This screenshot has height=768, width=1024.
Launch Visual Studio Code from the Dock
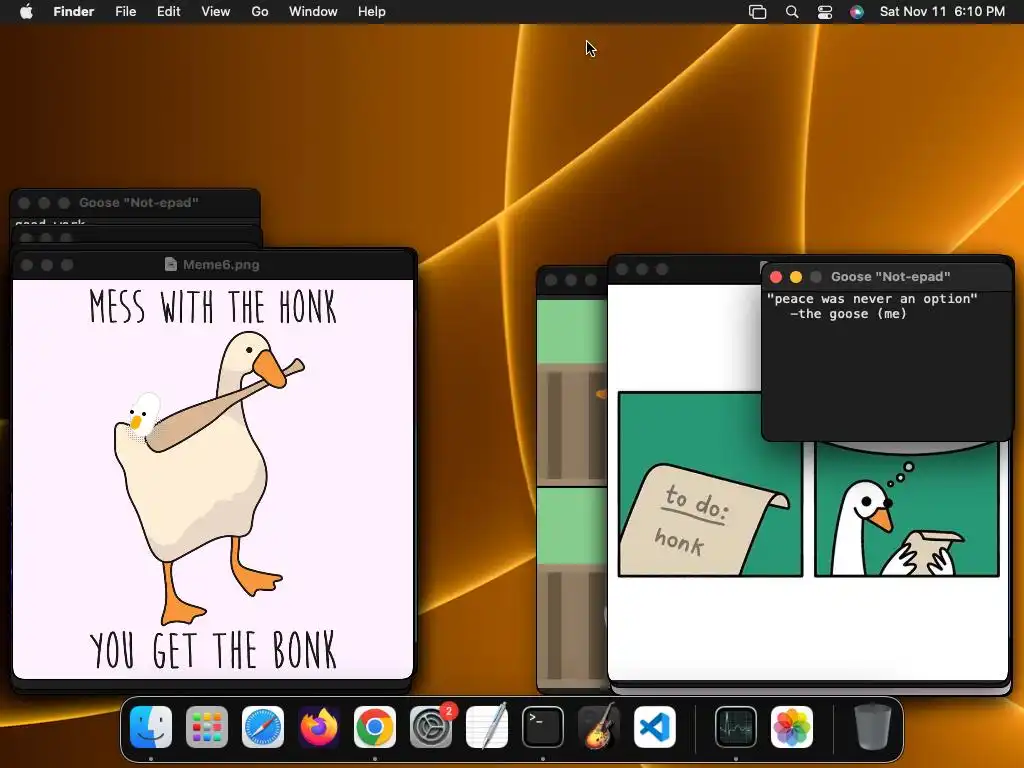(x=655, y=727)
